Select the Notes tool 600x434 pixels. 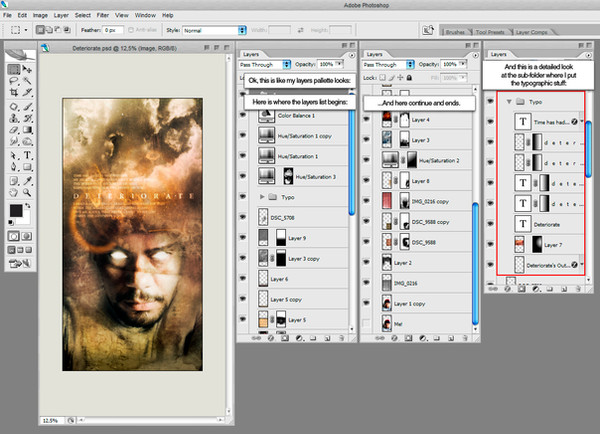14,181
